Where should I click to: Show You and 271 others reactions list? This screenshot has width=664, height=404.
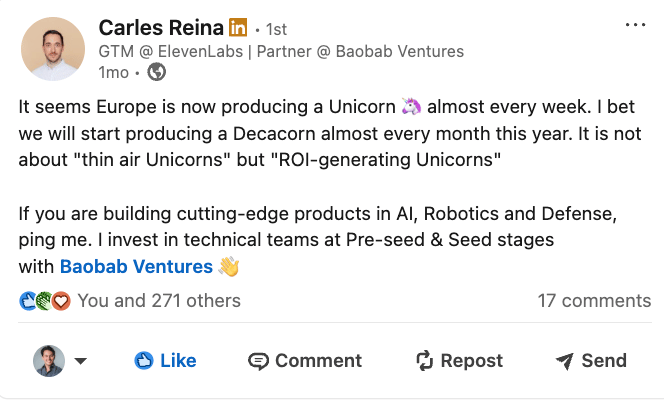click(158, 300)
